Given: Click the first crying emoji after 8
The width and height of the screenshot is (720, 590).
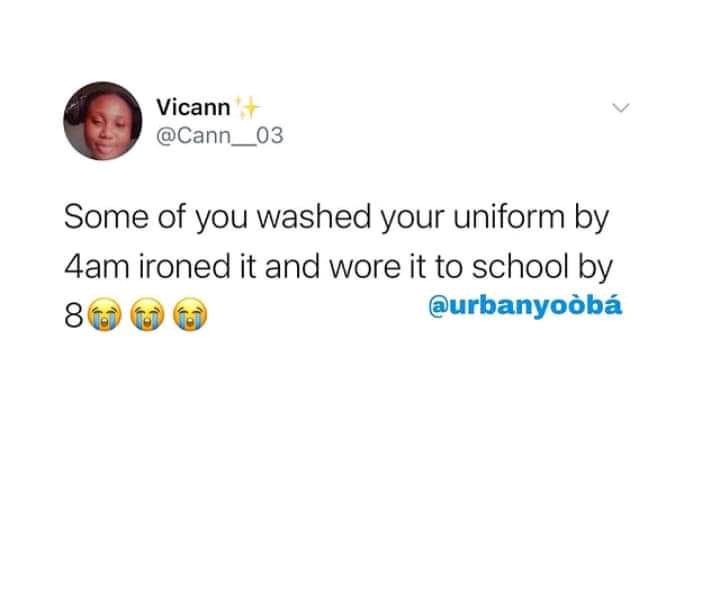Looking at the screenshot, I should (105, 315).
